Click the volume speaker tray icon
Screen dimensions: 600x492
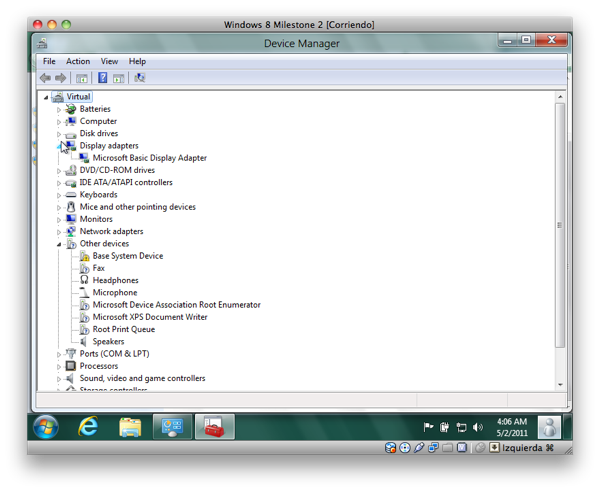pos(478,427)
